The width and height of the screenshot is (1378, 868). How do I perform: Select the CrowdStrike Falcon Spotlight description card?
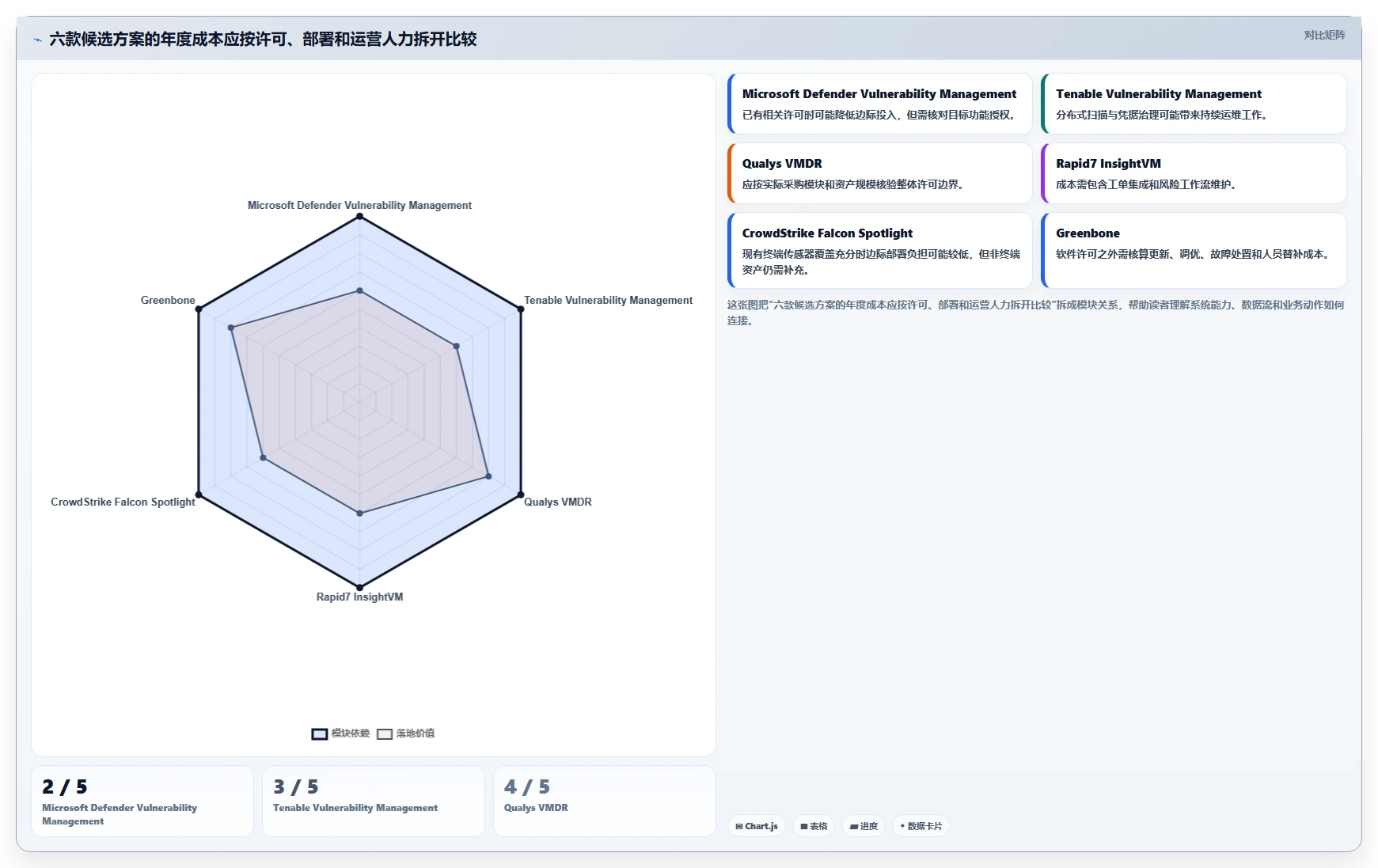[x=880, y=250]
